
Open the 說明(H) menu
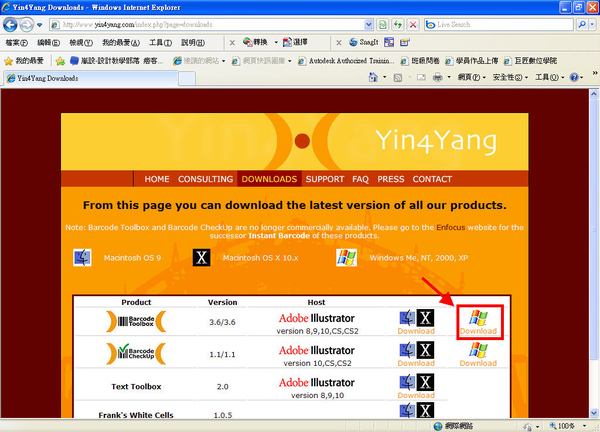(x=193, y=42)
